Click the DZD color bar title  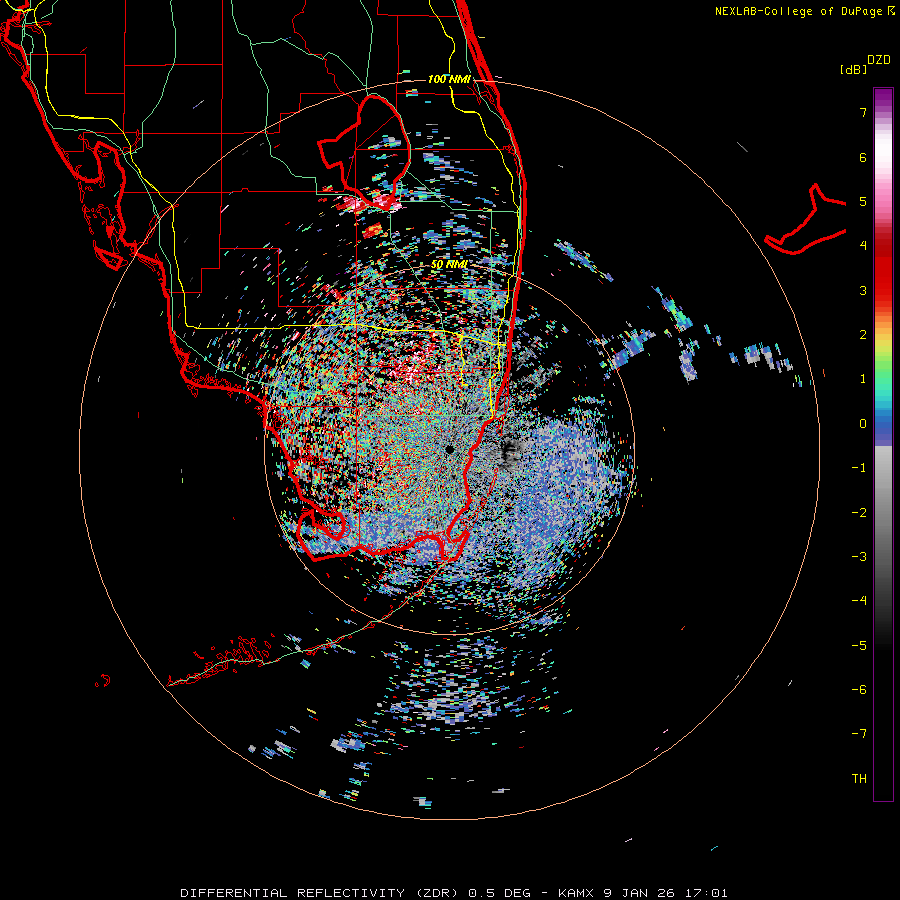coord(879,60)
